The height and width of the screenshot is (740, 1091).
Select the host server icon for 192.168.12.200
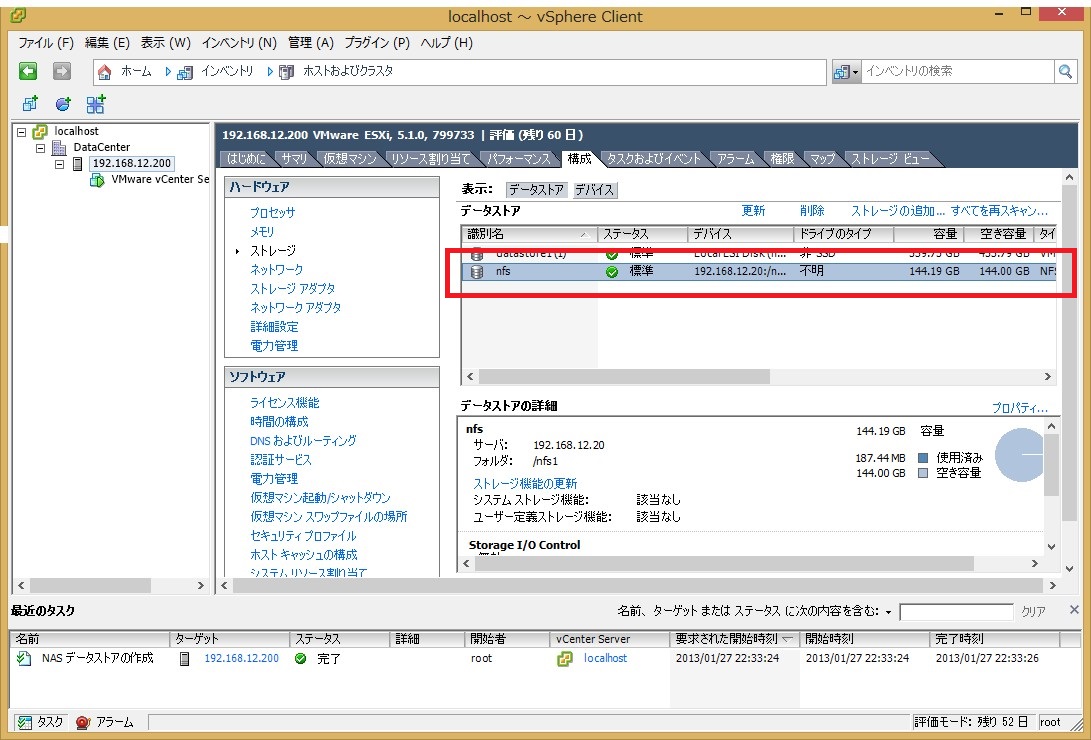click(77, 163)
